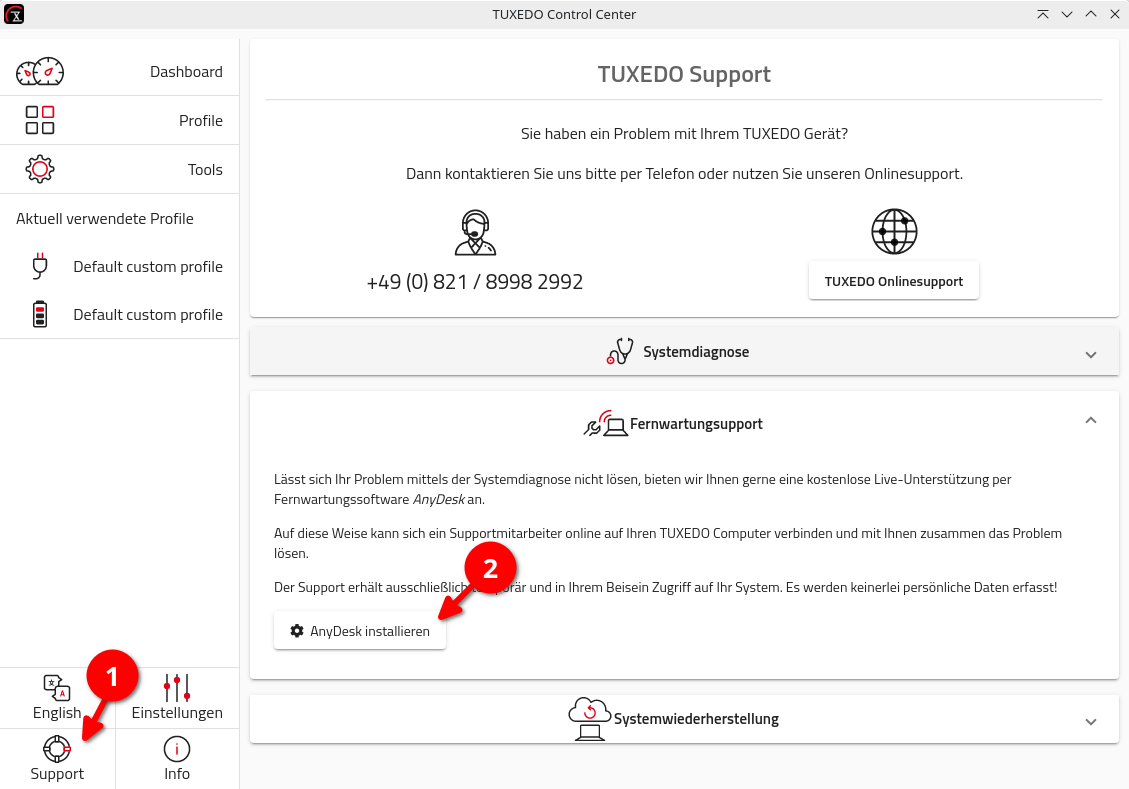
Task: Click the gear icon in AnyDesk button
Action: click(297, 631)
